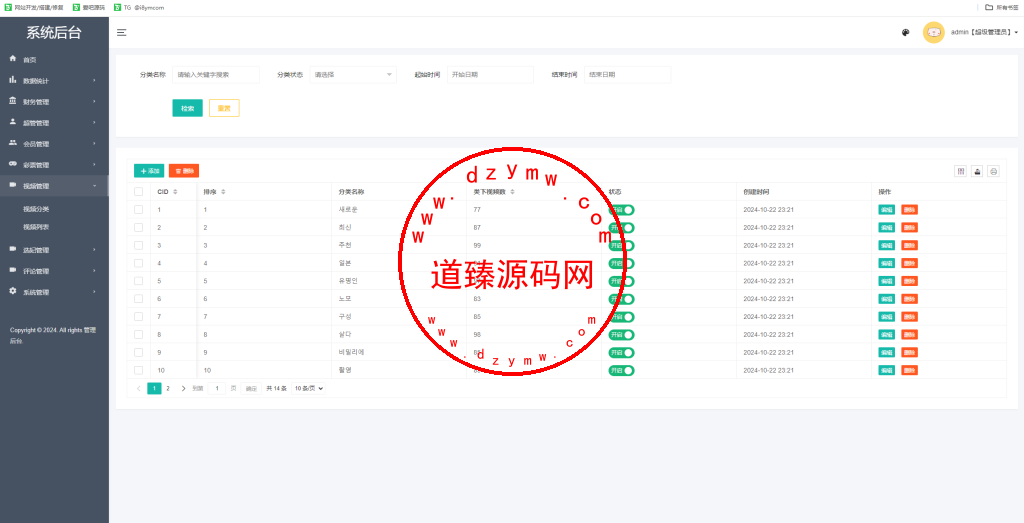Open the TG bookmark in bookmarks bar
This screenshot has height=523, width=1024.
(139, 7)
